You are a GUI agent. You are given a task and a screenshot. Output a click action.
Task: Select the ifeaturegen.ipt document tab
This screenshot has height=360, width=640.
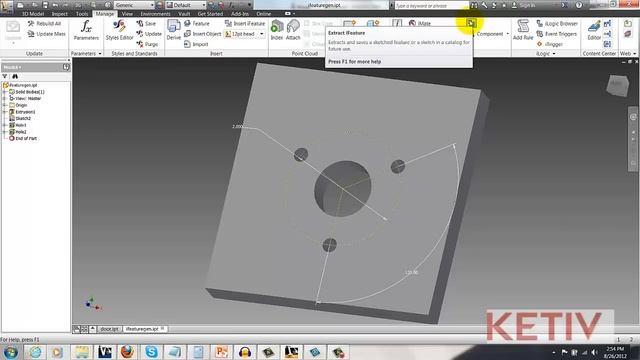point(144,329)
